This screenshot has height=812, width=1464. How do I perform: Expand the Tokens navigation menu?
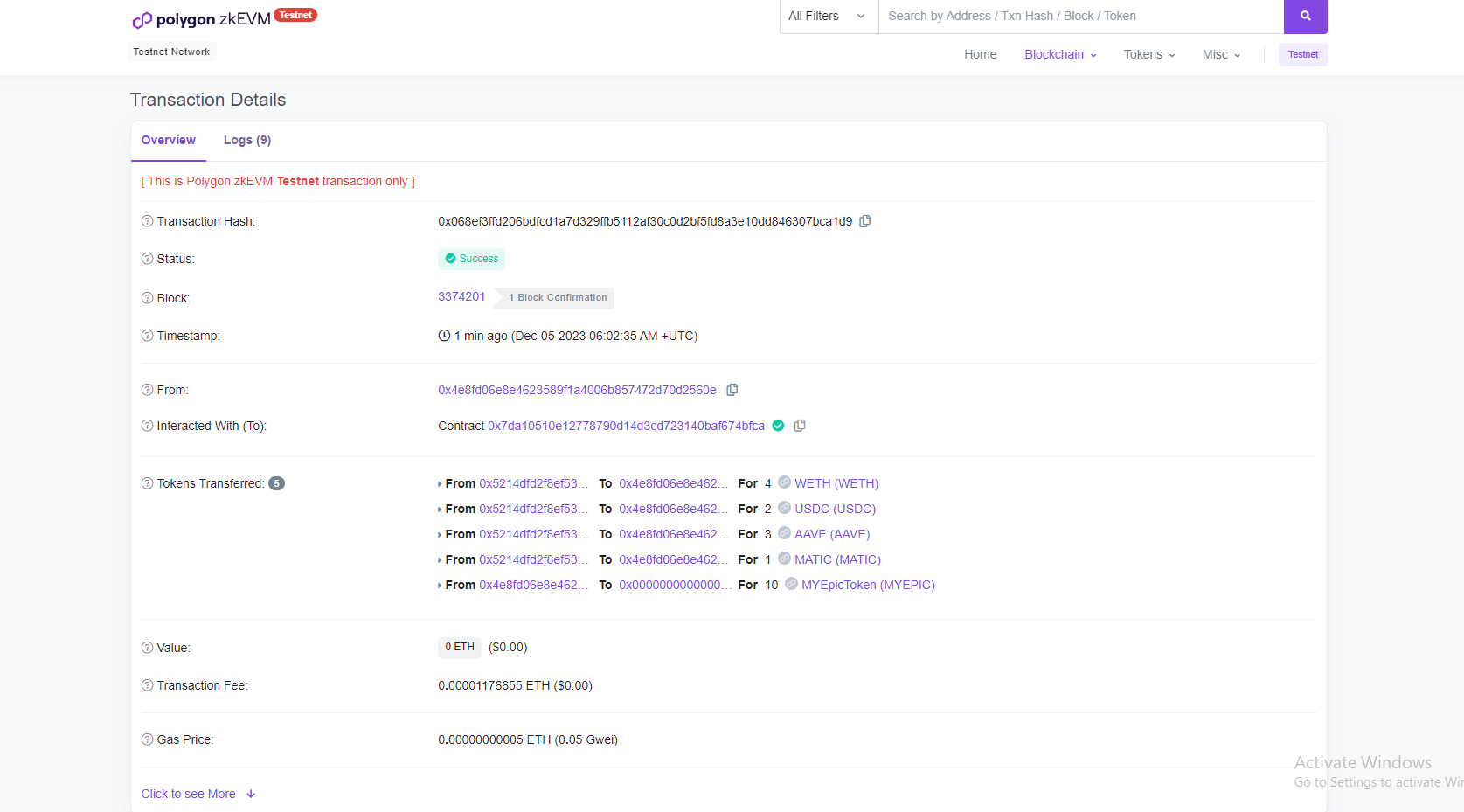[x=1149, y=54]
